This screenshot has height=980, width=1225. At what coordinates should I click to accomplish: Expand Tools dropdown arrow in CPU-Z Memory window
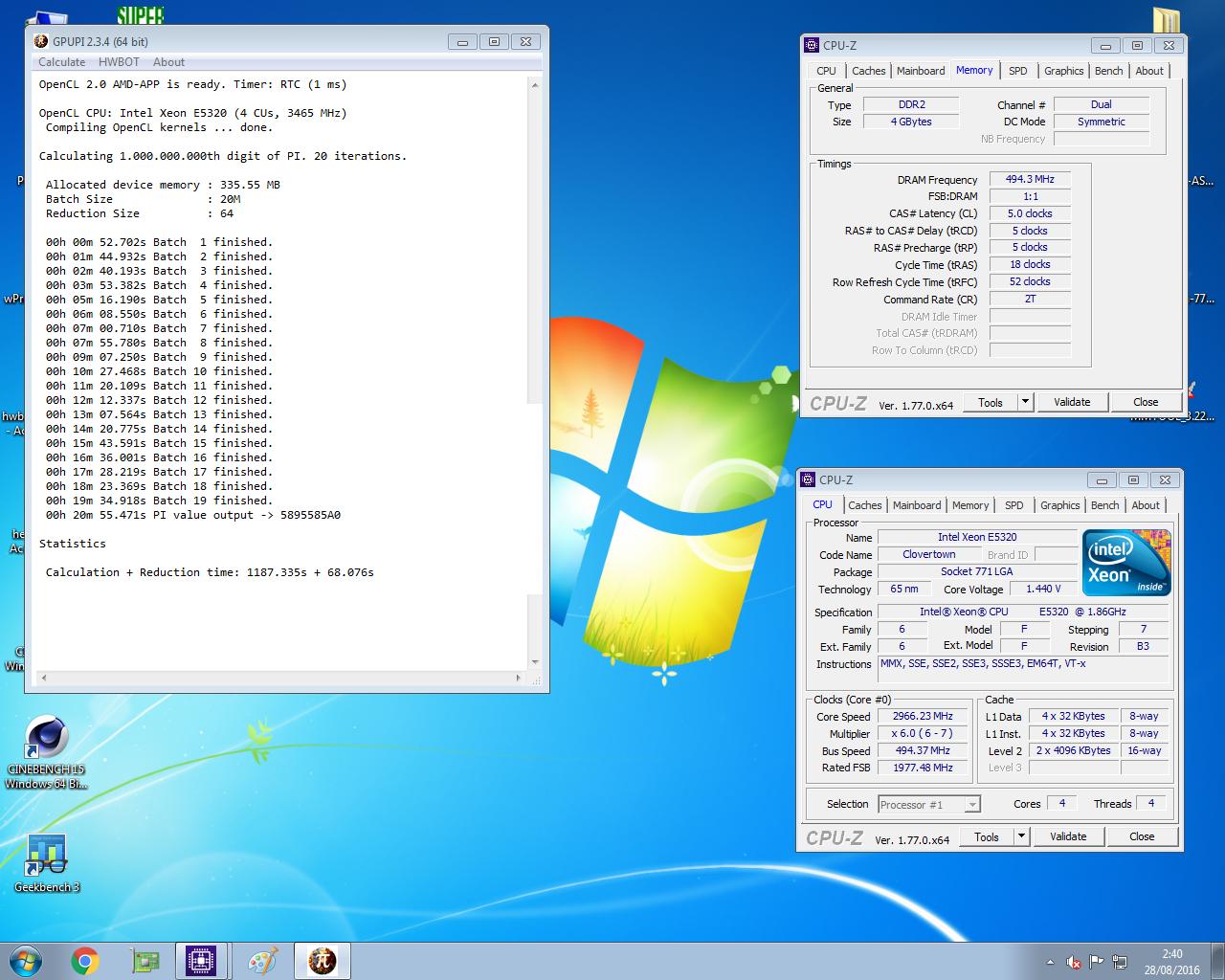point(1025,402)
